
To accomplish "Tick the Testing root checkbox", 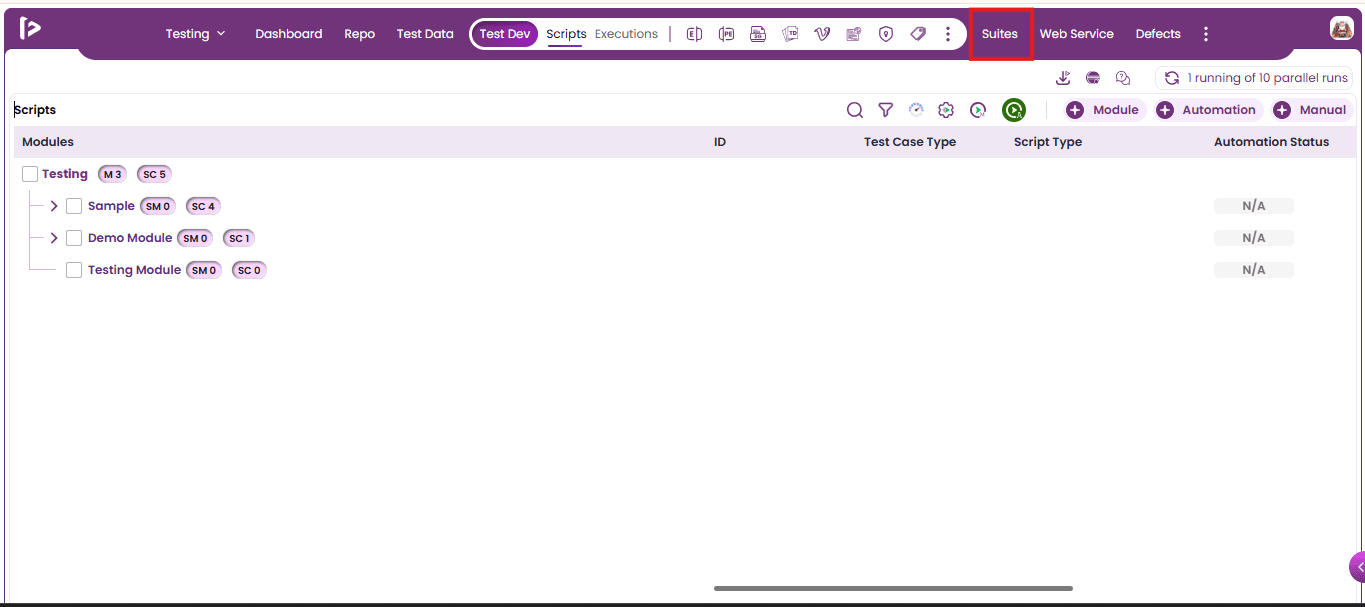I will pyautogui.click(x=30, y=174).
